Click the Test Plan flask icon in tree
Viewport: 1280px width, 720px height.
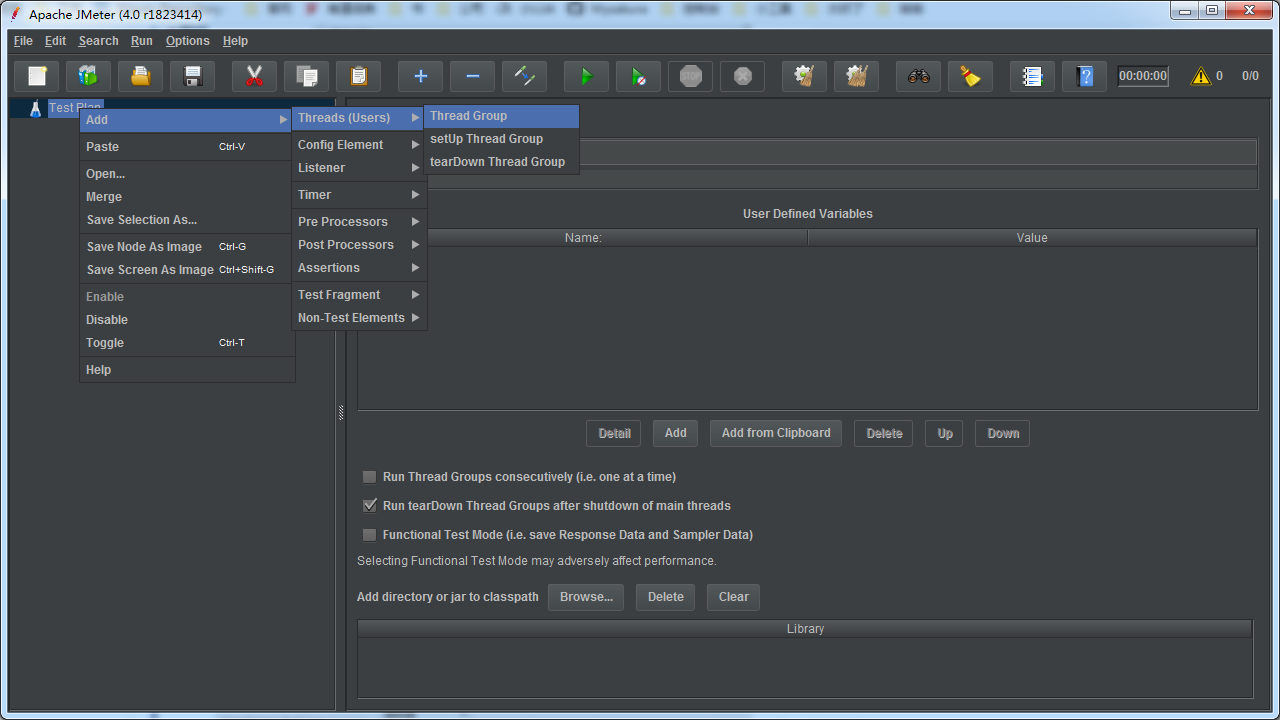(35, 108)
